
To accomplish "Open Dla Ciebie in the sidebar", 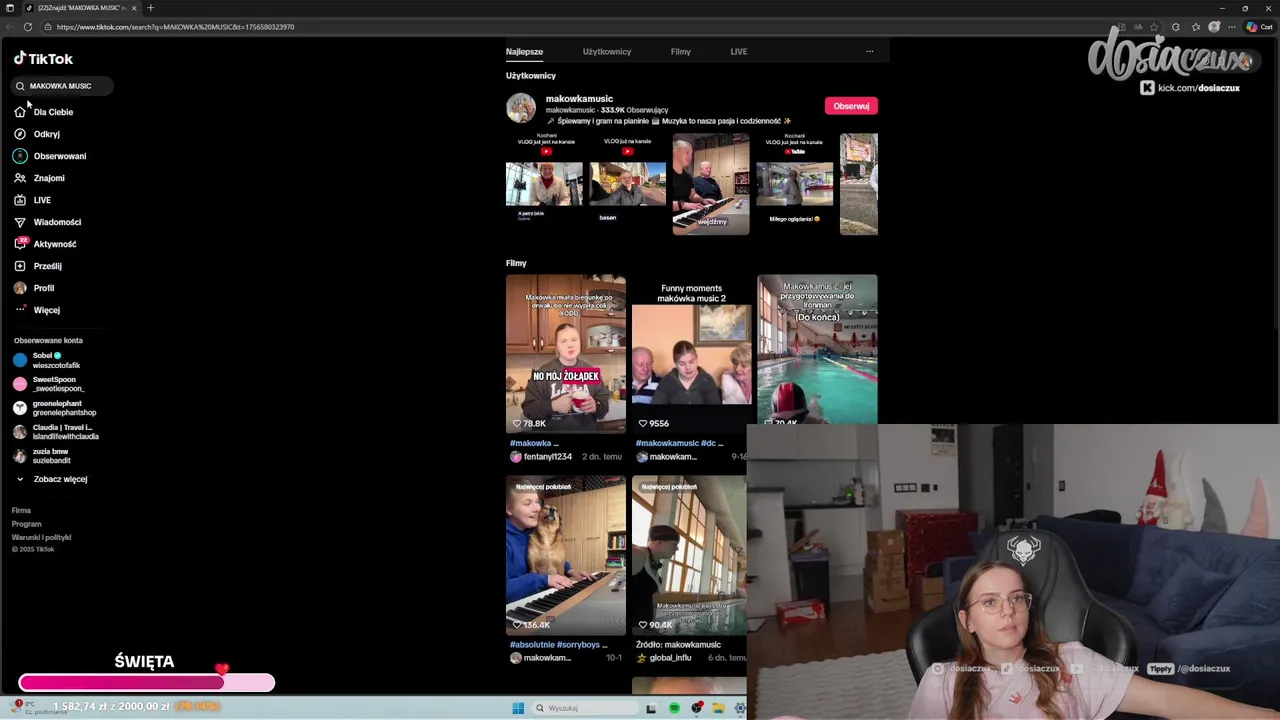I will tap(44, 112).
